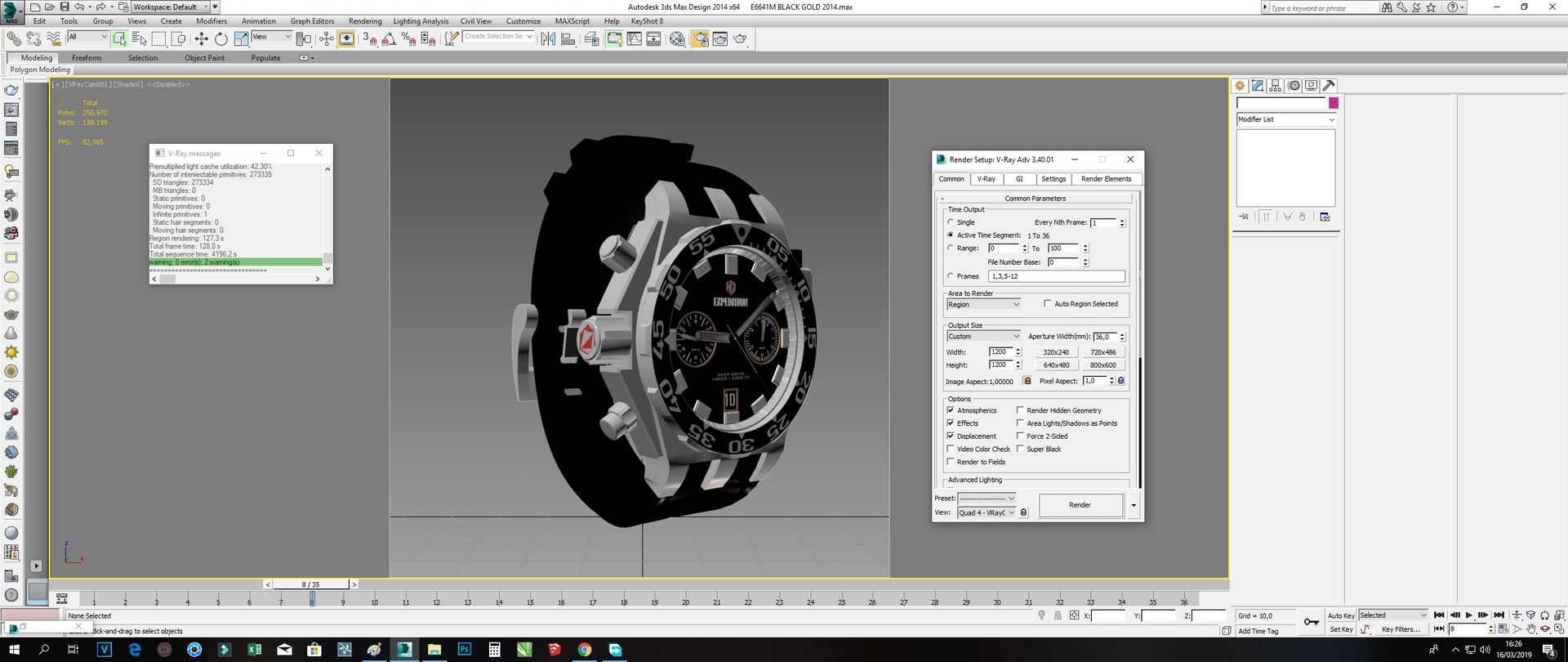Screen dimensions: 1568x662
Task: Enable Render Hidden Geometry checkbox
Action: [x=1020, y=410]
